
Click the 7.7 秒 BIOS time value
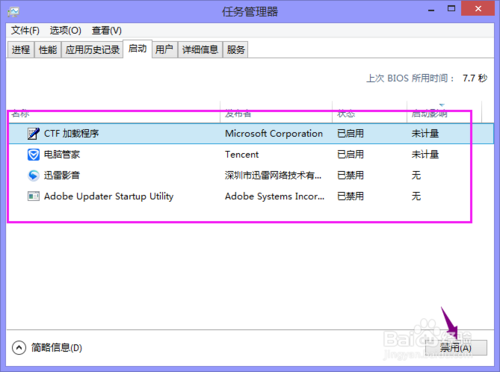click(475, 78)
